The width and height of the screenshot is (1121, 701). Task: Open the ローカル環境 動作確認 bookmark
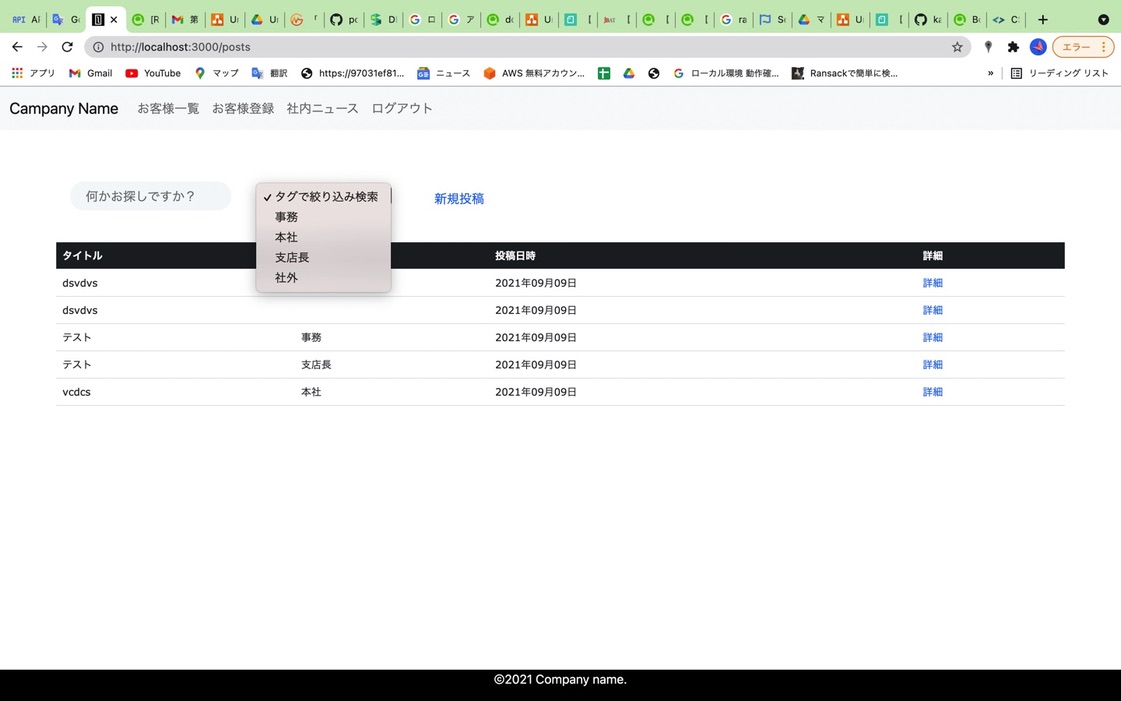pyautogui.click(x=726, y=73)
